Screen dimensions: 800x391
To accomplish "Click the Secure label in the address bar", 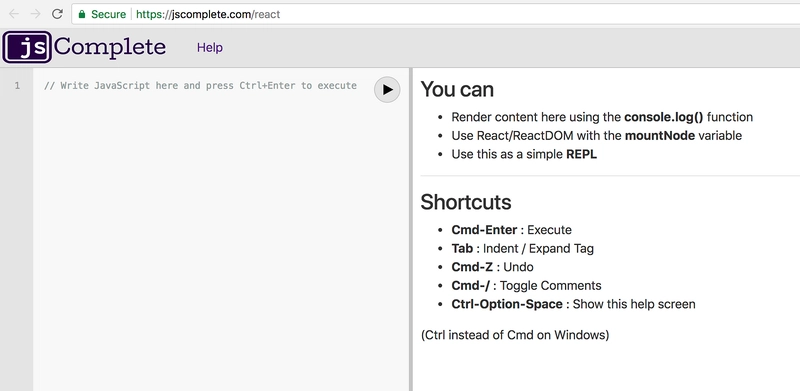I will 108,14.
